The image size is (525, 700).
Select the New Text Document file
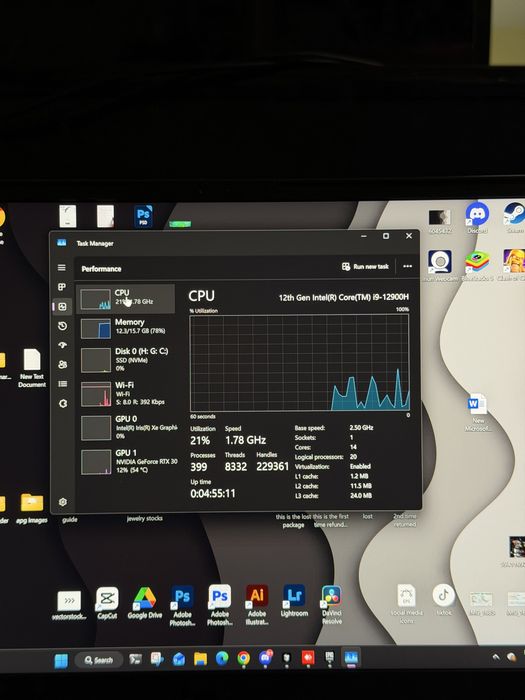32,368
